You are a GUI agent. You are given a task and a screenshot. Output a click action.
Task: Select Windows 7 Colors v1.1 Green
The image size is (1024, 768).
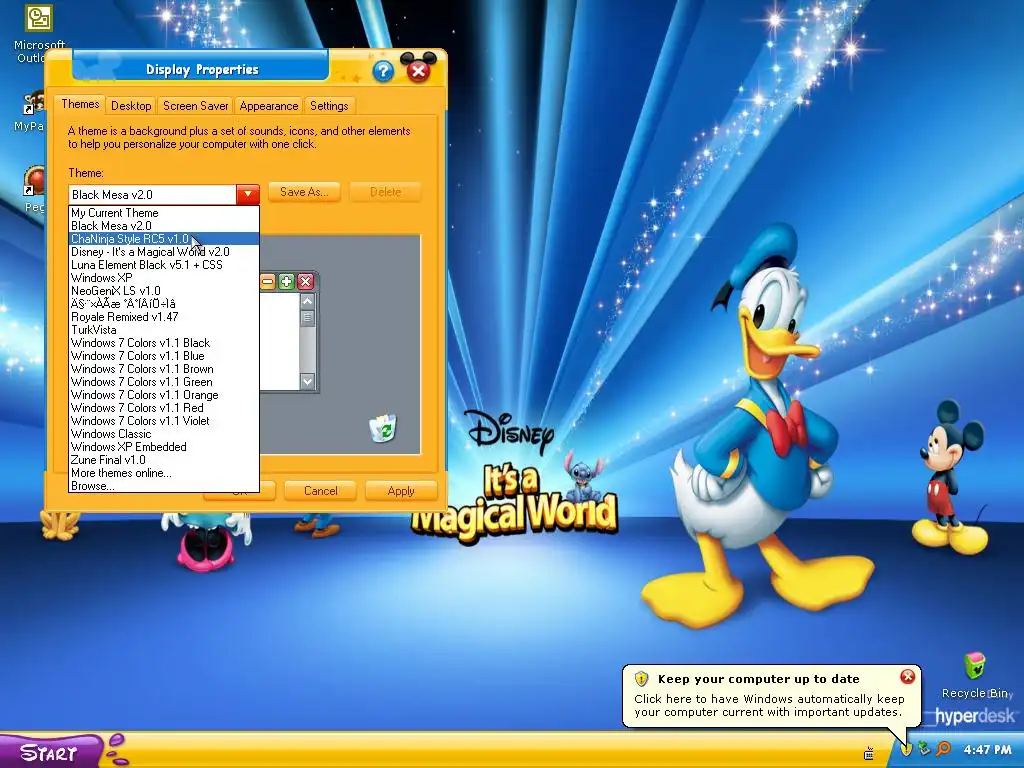(x=164, y=382)
